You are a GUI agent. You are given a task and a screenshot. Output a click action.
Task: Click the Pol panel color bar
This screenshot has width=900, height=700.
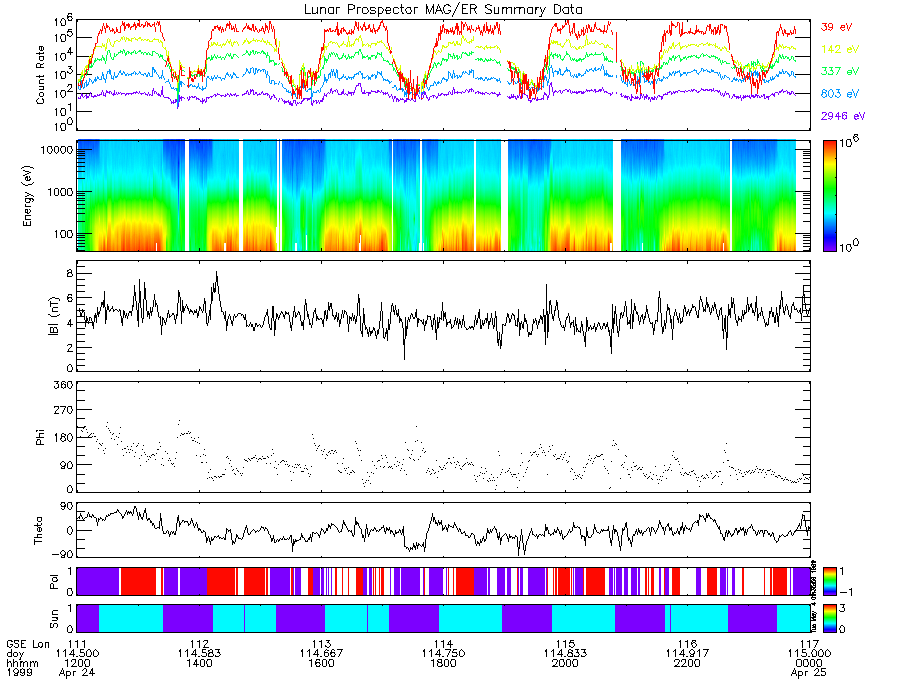(x=829, y=582)
